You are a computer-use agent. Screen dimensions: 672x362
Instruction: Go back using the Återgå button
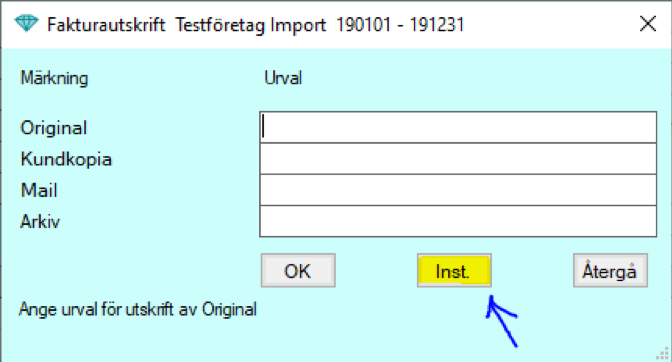pyautogui.click(x=610, y=271)
